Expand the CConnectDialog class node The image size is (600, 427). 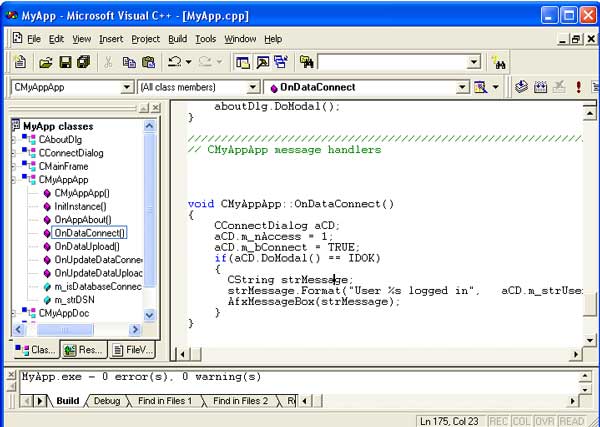pos(13,153)
